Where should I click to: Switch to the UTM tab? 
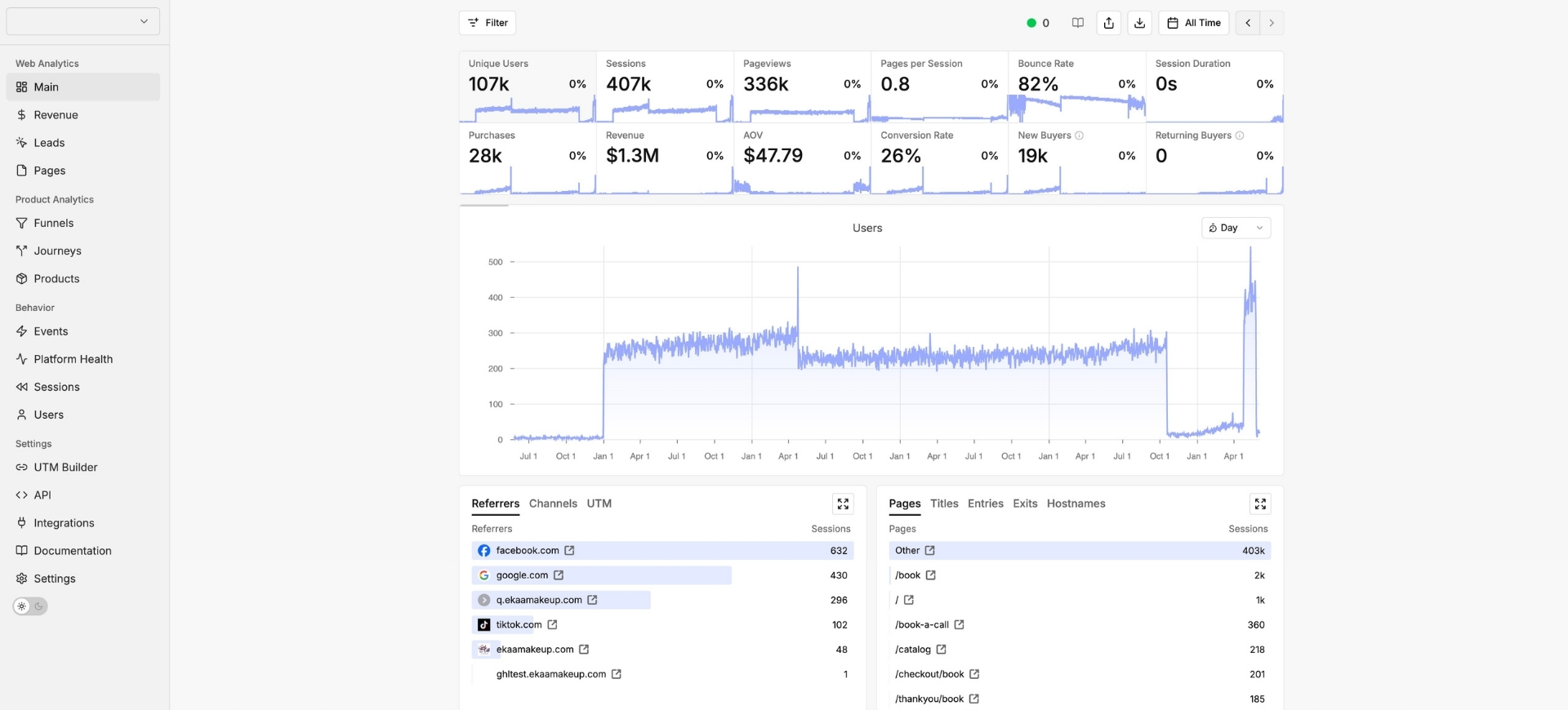pos(599,504)
